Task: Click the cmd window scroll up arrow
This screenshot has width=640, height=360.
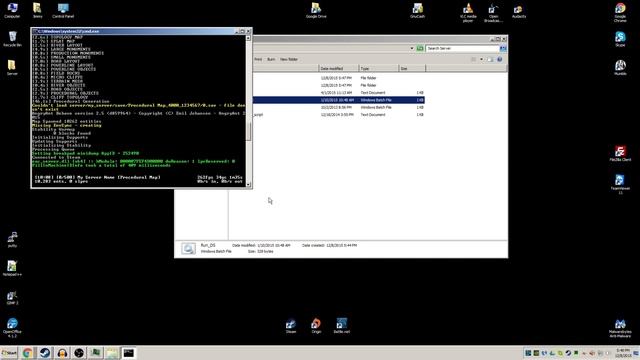Action: [248, 38]
